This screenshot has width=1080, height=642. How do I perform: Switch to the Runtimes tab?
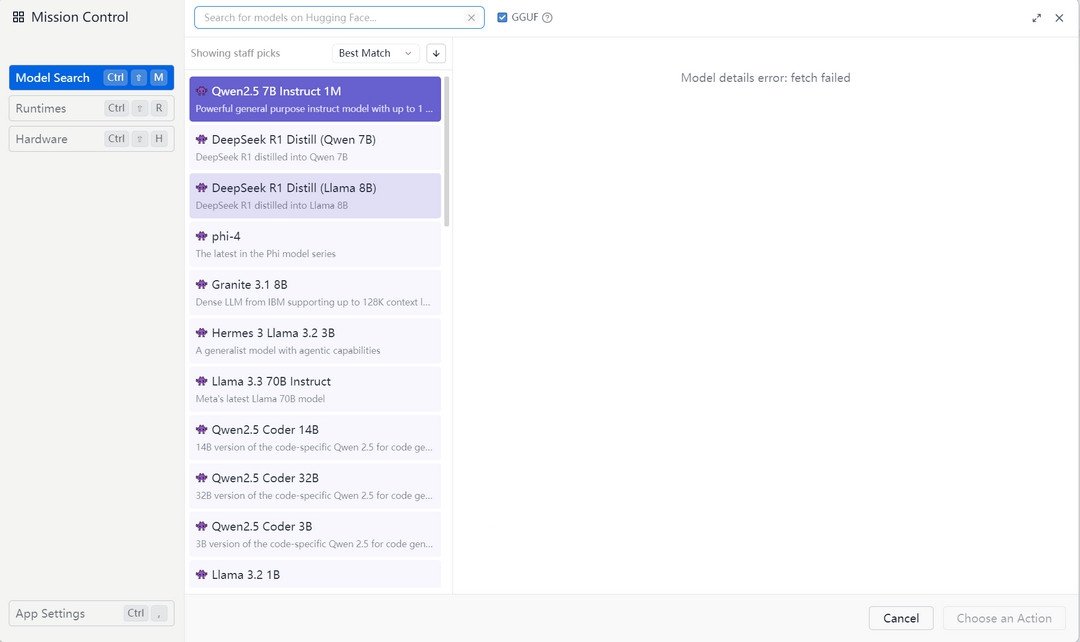91,108
